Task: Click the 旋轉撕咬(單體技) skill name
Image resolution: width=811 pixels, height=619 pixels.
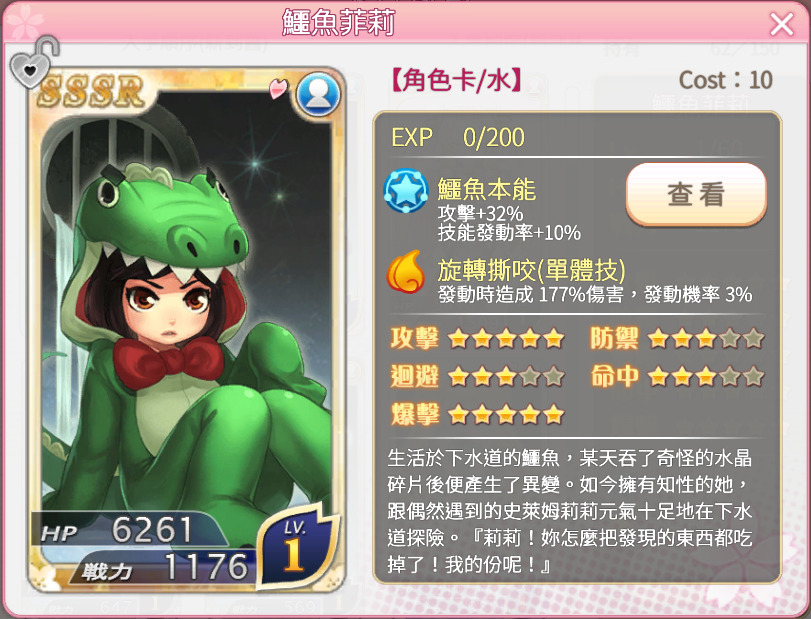Action: tap(531, 269)
